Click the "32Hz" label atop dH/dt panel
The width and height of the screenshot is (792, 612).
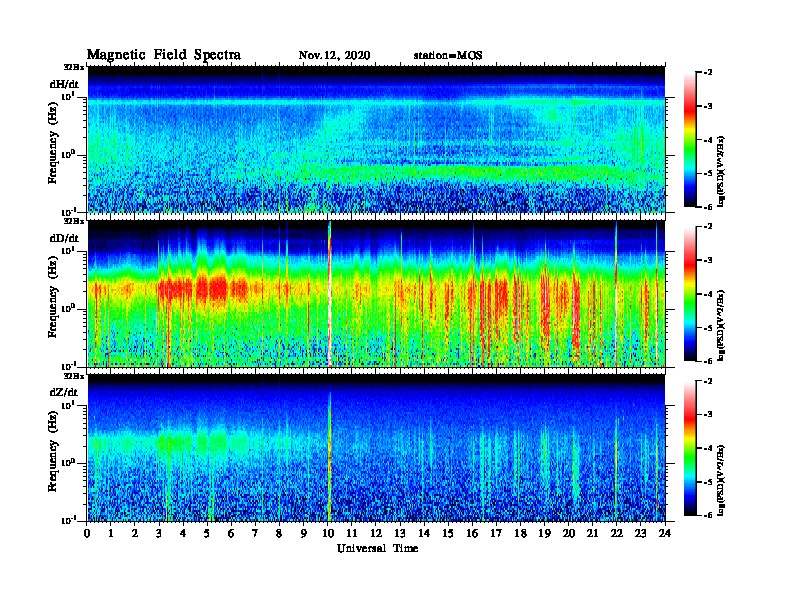click(74, 67)
